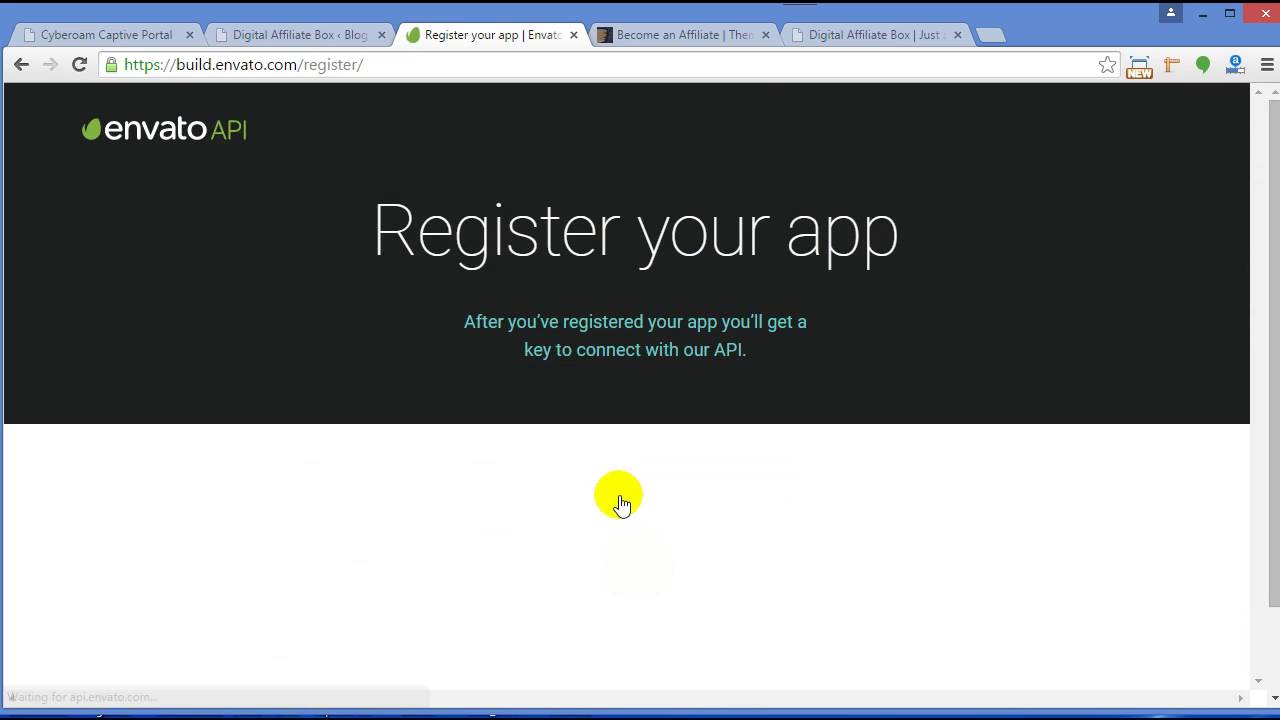Open the extension icon with NEW badge
1280x720 pixels.
[1139, 66]
